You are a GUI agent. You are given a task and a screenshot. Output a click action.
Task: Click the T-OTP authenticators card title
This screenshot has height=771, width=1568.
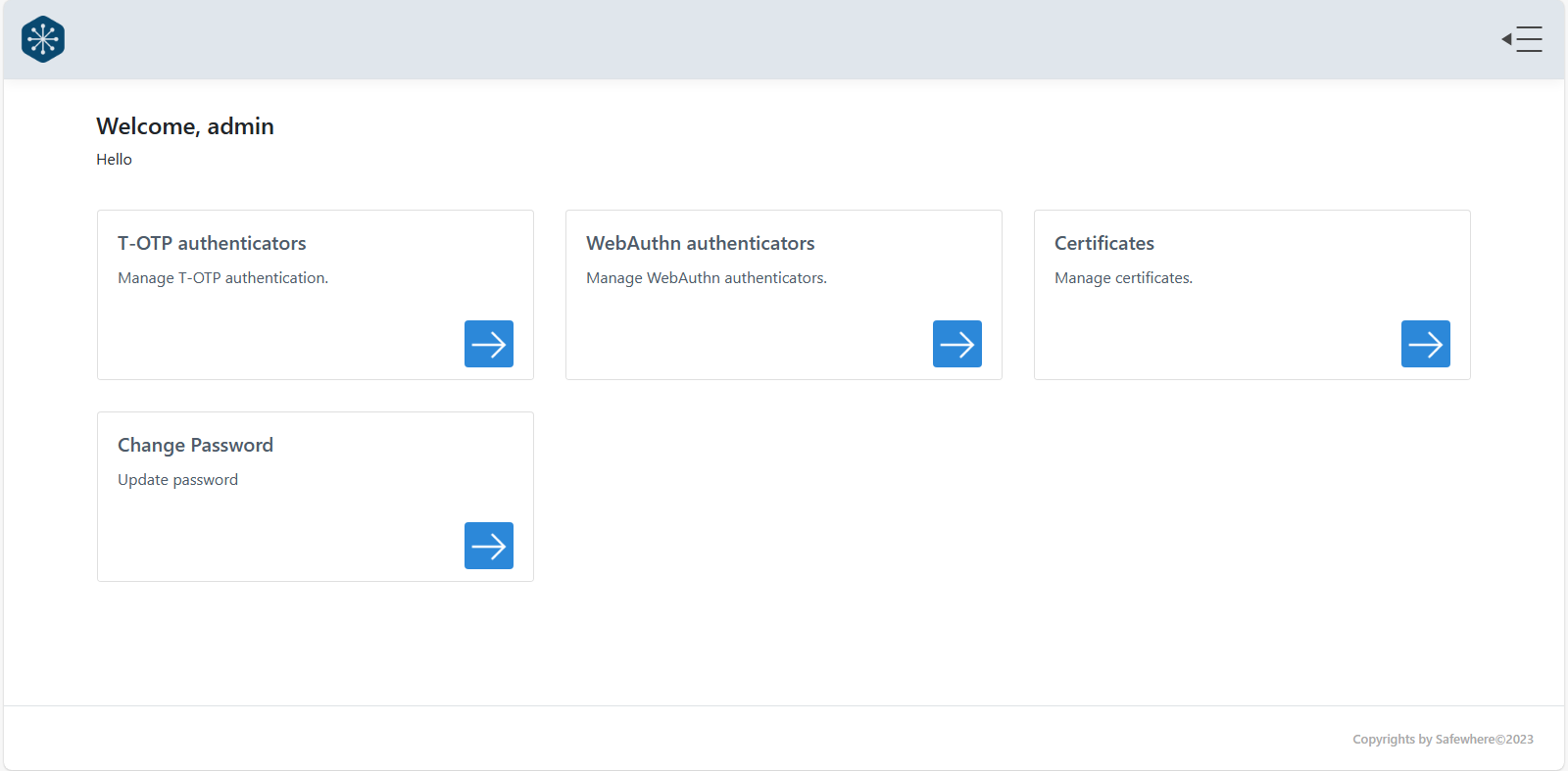tap(212, 243)
